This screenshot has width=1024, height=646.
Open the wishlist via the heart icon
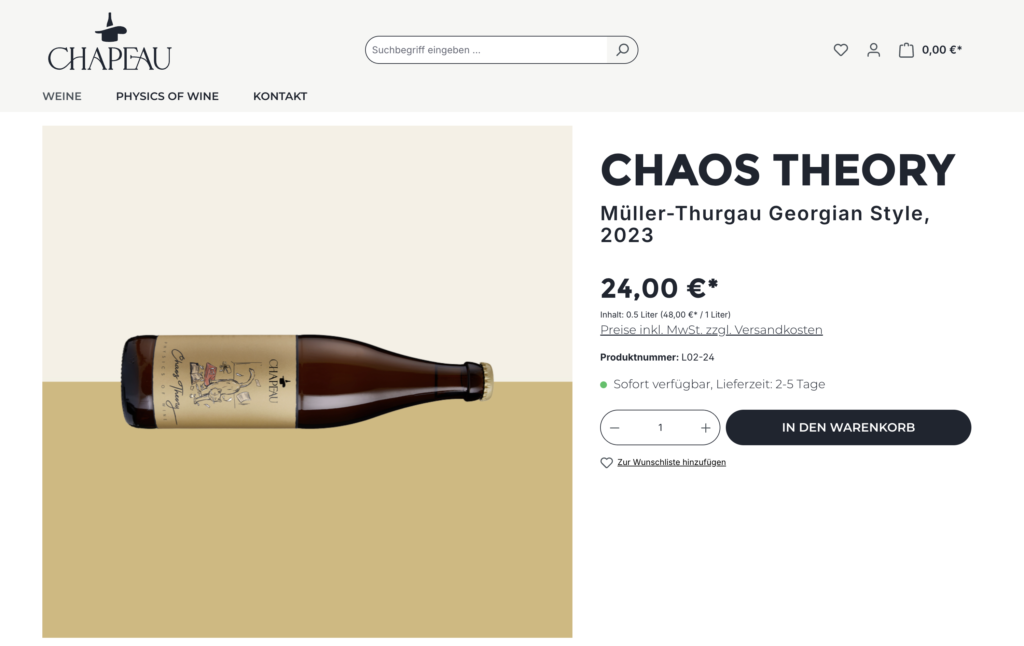841,49
